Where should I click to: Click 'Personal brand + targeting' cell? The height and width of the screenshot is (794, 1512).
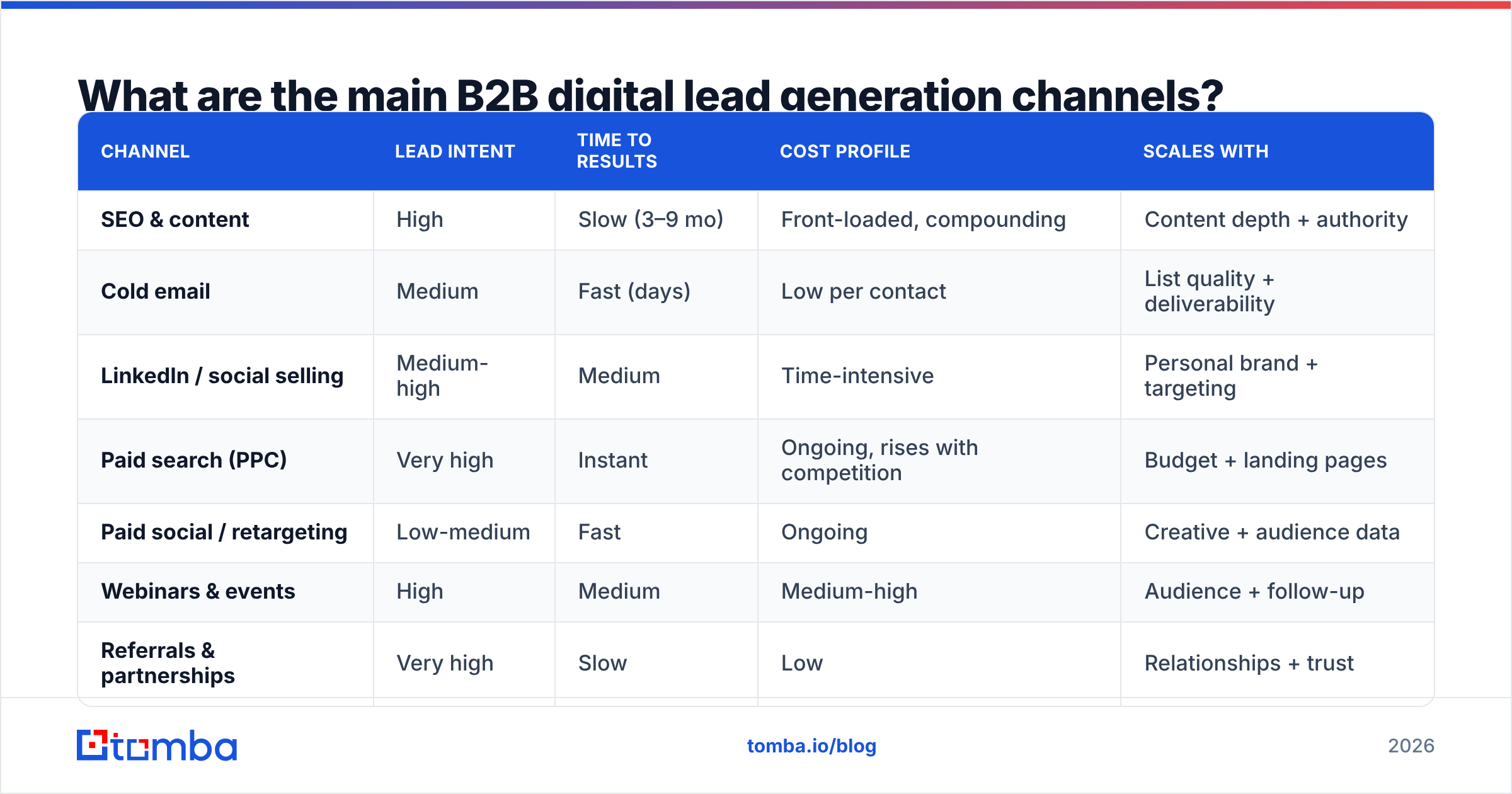tap(1231, 376)
